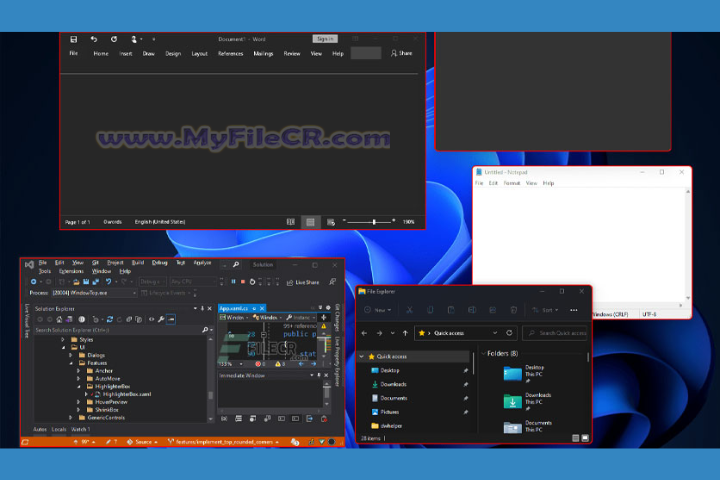Open the Format menu in Notepad
Screen dimensions: 720x480
(x=512, y=183)
